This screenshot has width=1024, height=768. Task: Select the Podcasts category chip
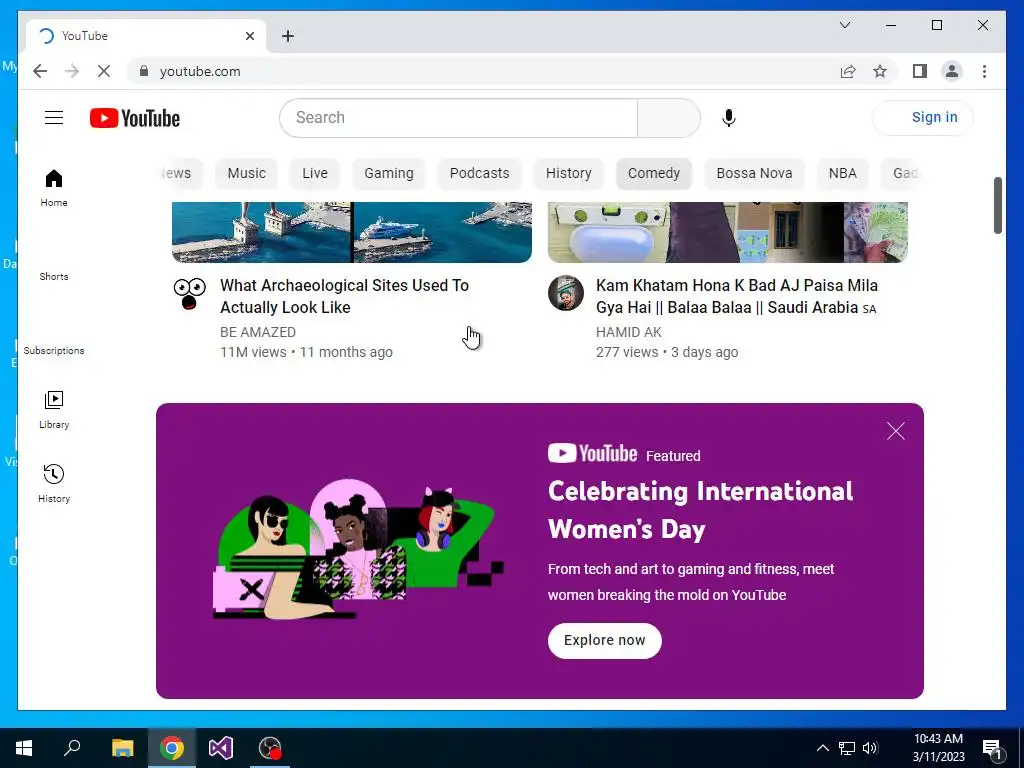(479, 173)
